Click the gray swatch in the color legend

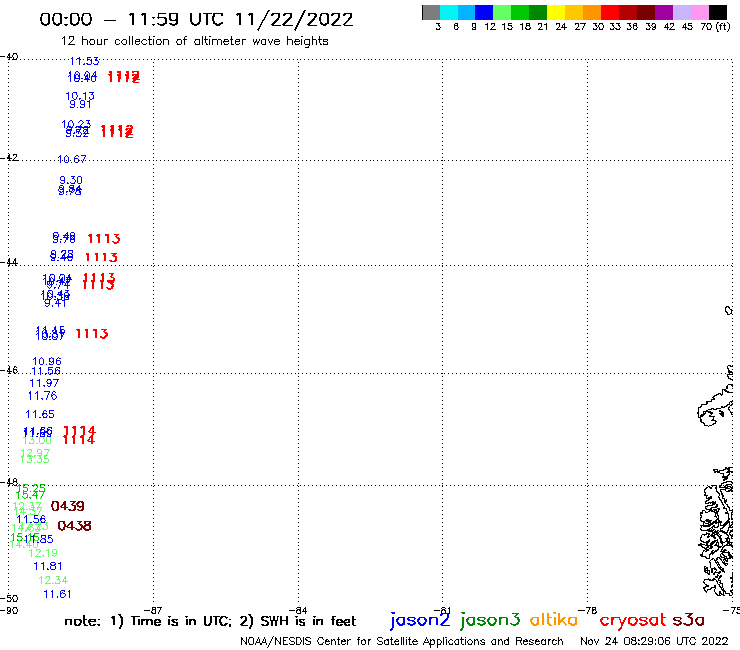click(431, 13)
